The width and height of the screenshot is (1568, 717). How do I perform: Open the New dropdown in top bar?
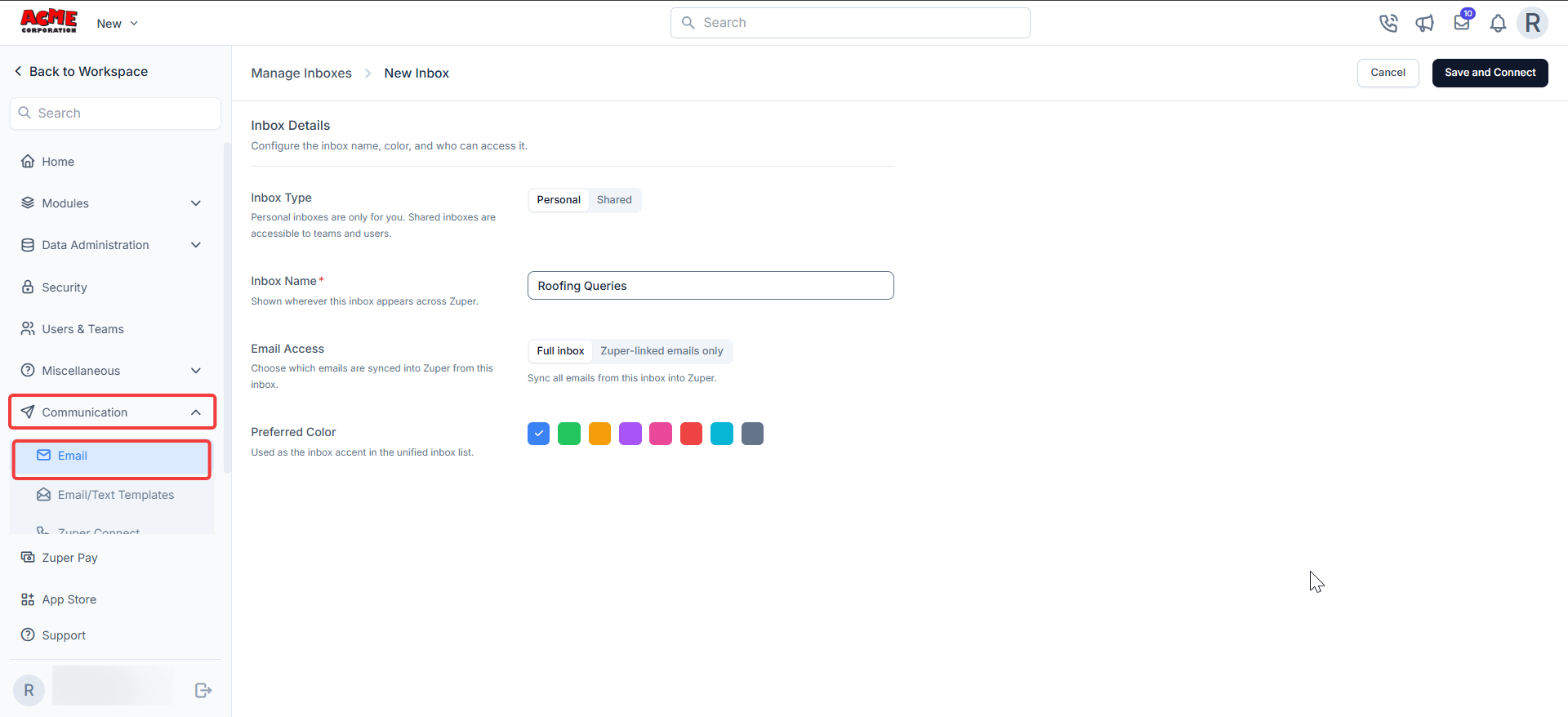(x=117, y=23)
